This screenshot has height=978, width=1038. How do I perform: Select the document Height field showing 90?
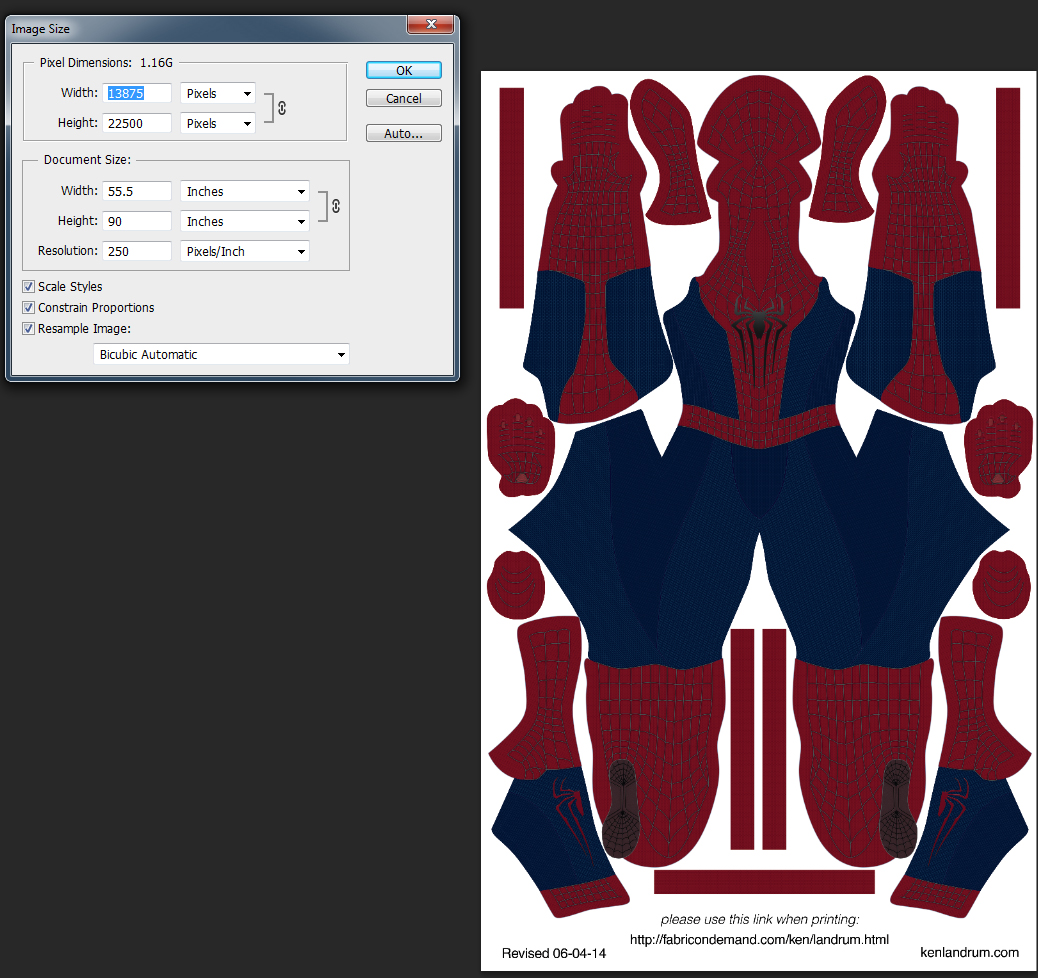coord(137,221)
